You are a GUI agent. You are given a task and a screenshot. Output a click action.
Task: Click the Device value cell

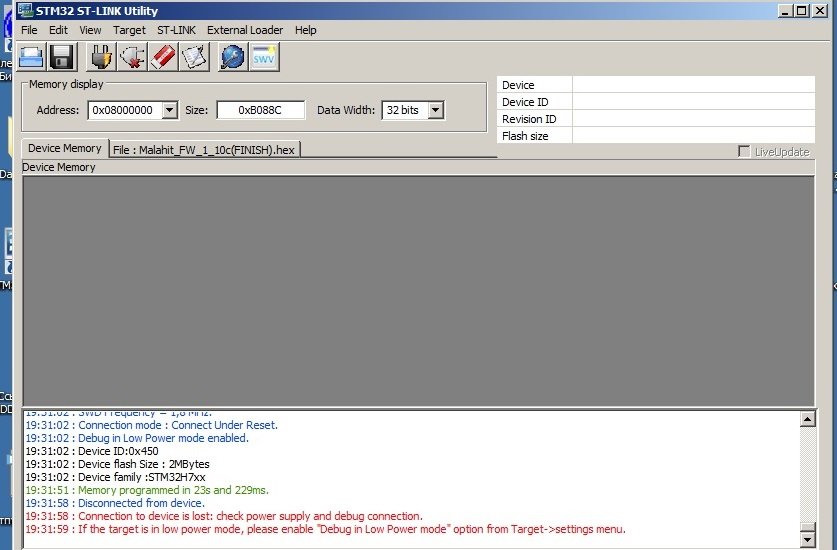point(693,85)
